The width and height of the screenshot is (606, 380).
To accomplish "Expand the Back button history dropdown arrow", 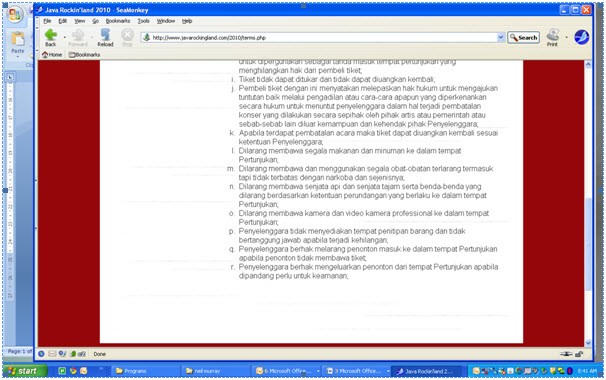I will pyautogui.click(x=64, y=37).
